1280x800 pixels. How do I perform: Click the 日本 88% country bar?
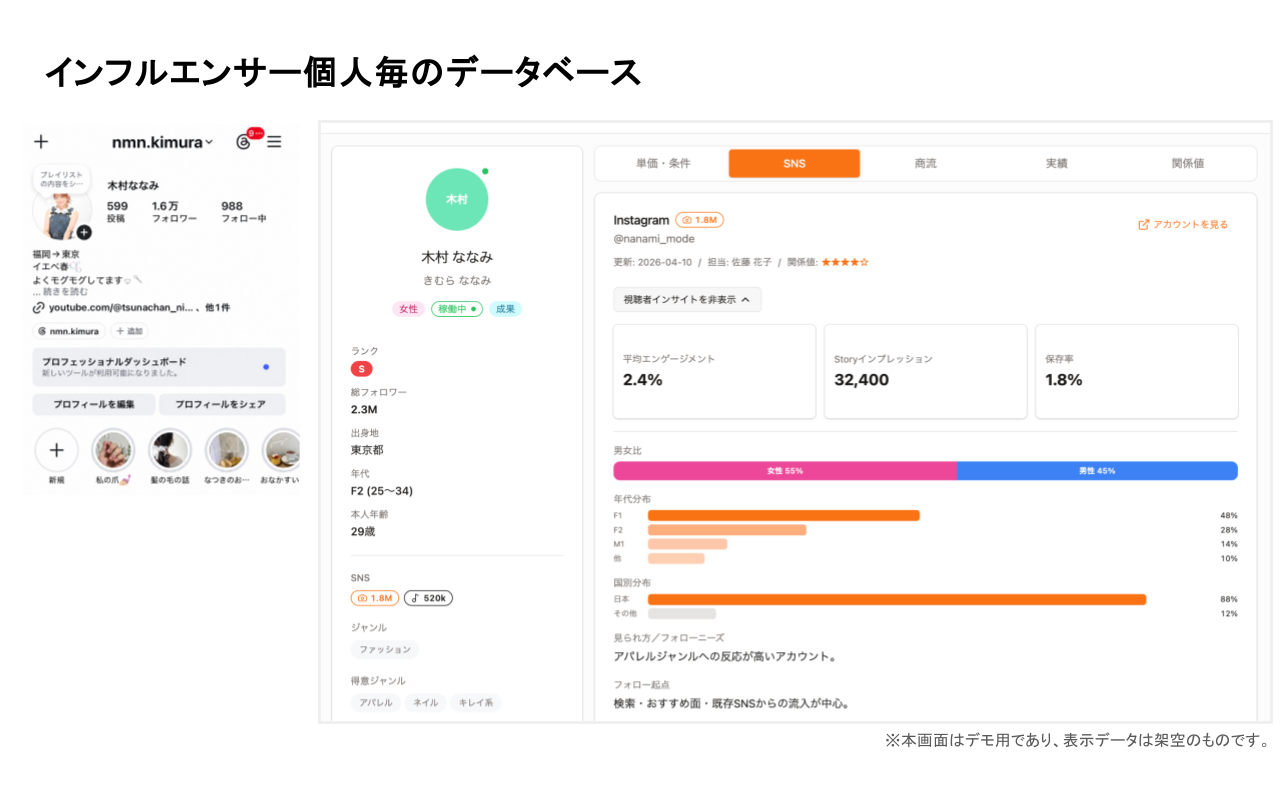tap(897, 600)
